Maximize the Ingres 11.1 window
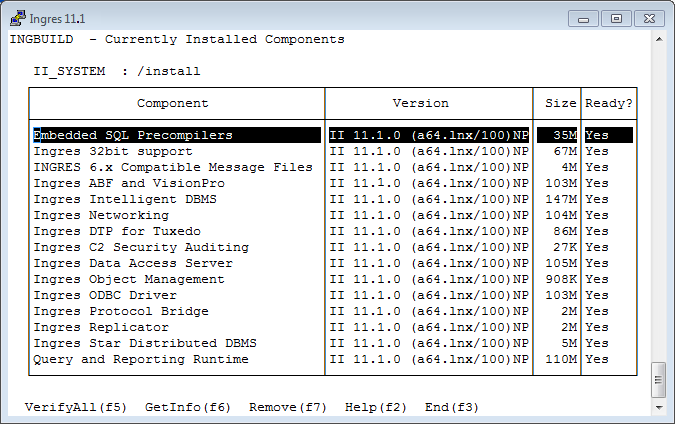Viewport: 675px width, 424px height. click(615, 18)
